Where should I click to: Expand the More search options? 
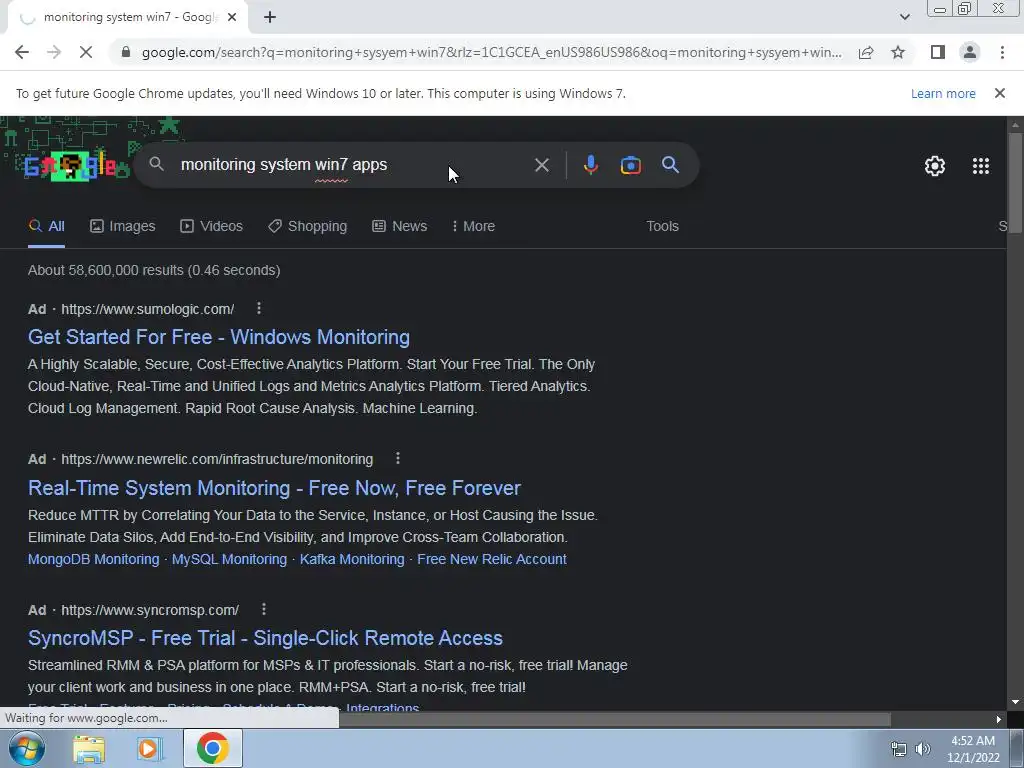(473, 226)
